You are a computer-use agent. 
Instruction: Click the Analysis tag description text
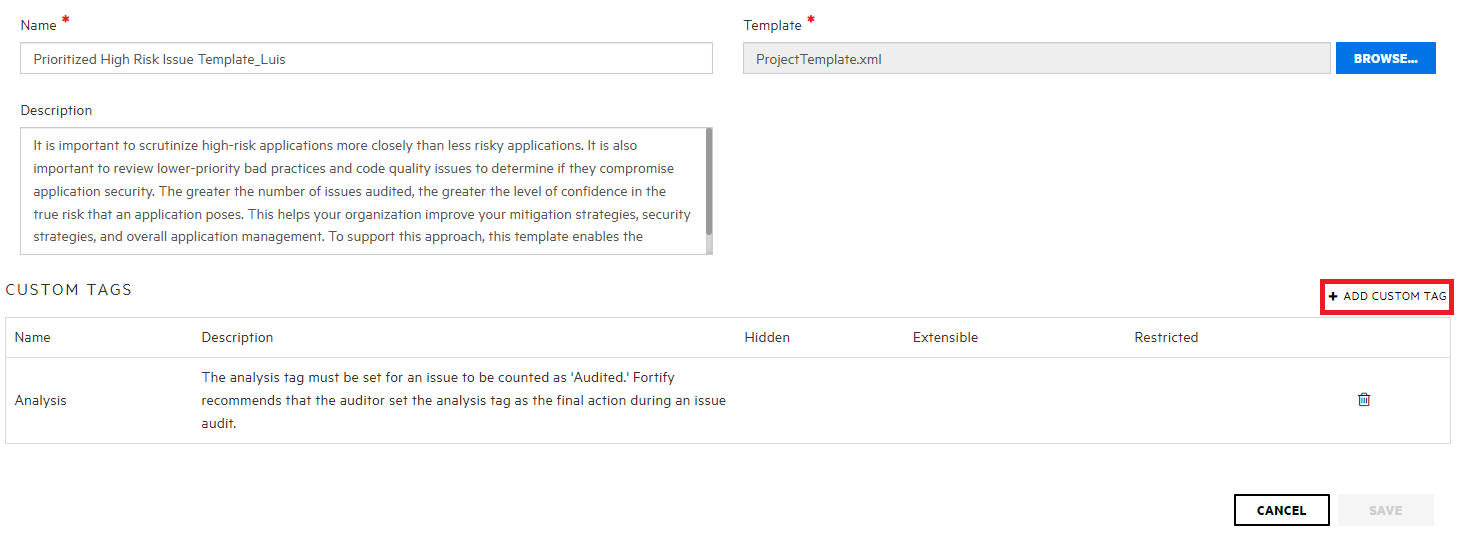click(464, 400)
